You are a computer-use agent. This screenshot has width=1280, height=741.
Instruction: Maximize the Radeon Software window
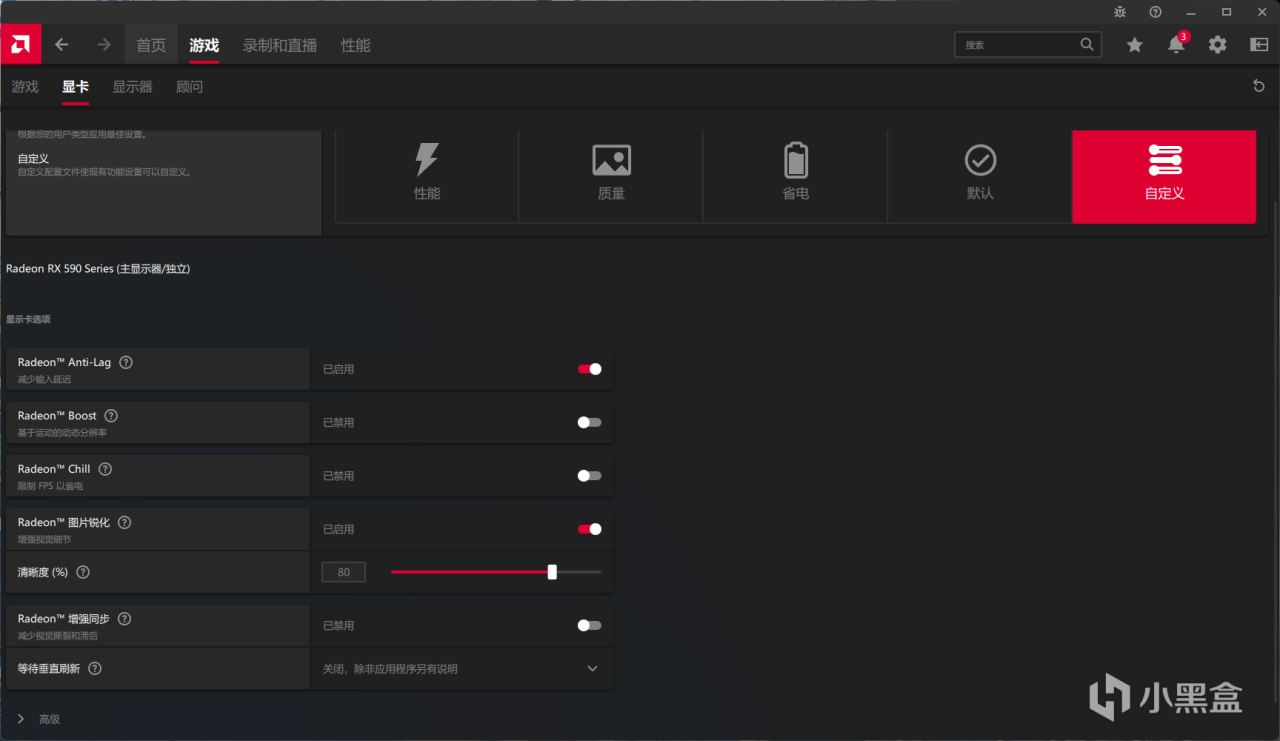point(1227,12)
